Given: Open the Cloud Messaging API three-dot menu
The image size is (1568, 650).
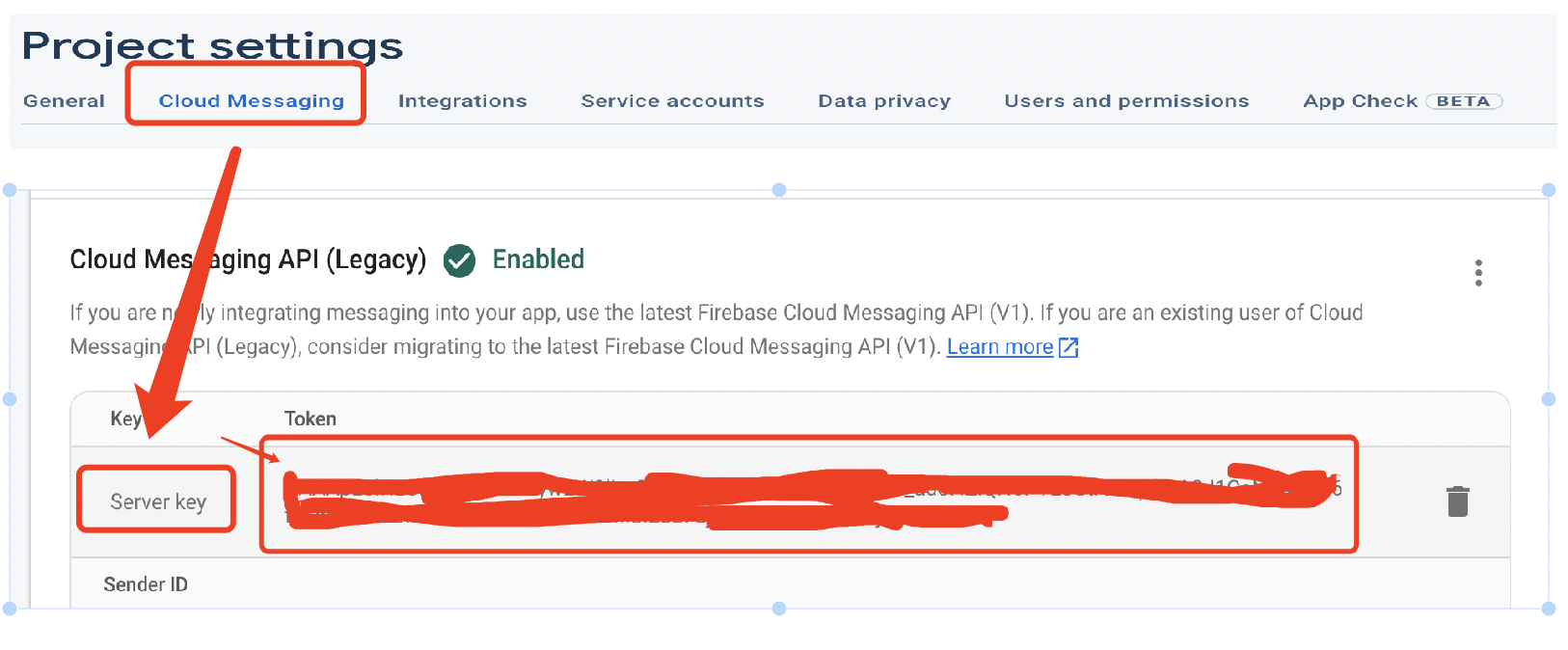Looking at the screenshot, I should pos(1478,273).
